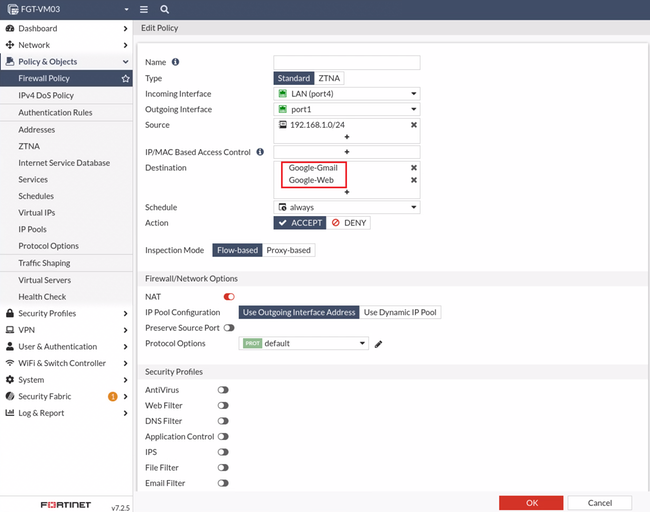Click into the policy Name field
The width and height of the screenshot is (650, 512).
tap(347, 62)
